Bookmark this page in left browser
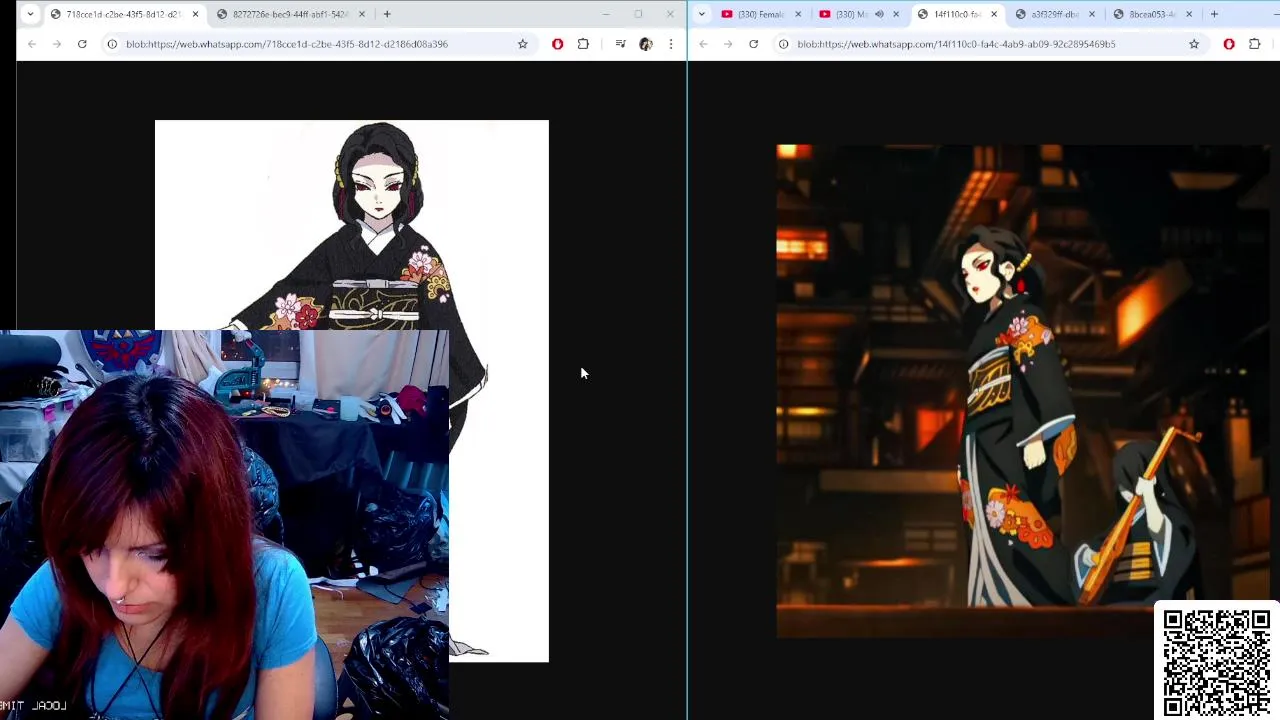The image size is (1280, 720). 522,44
